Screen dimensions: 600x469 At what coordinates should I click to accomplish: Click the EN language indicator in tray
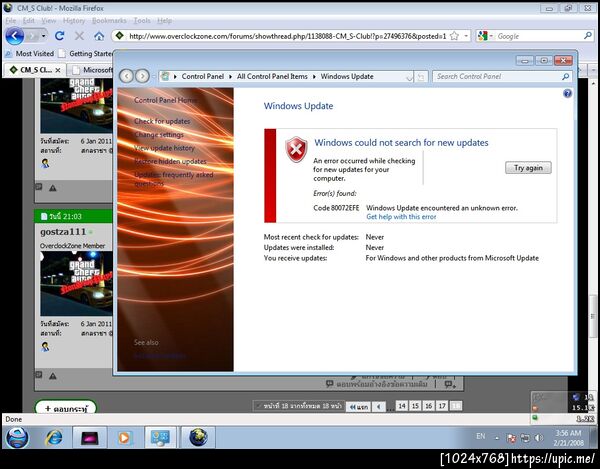(481, 436)
